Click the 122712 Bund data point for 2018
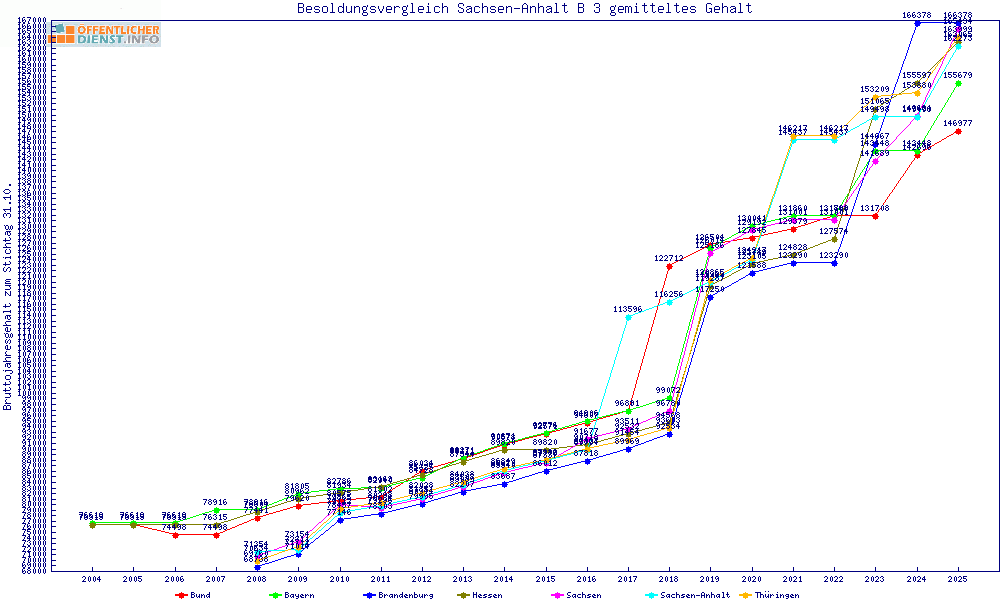 pos(669,266)
